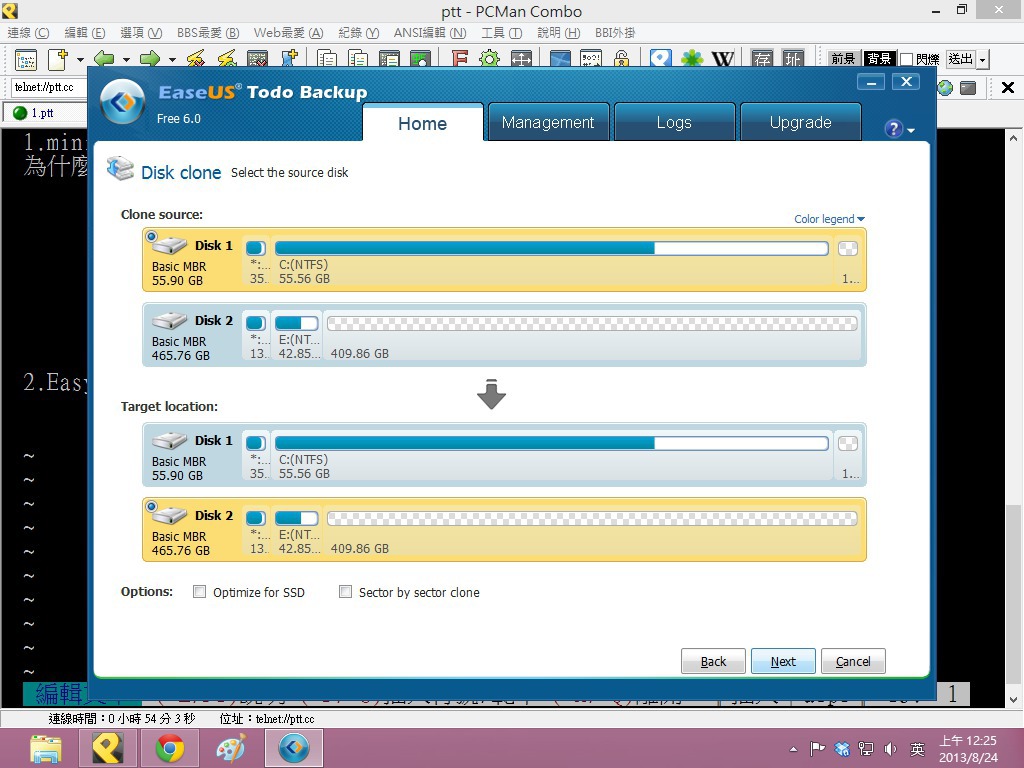The width and height of the screenshot is (1024, 768).
Task: Open the volume speaker tray icon
Action: coord(890,749)
